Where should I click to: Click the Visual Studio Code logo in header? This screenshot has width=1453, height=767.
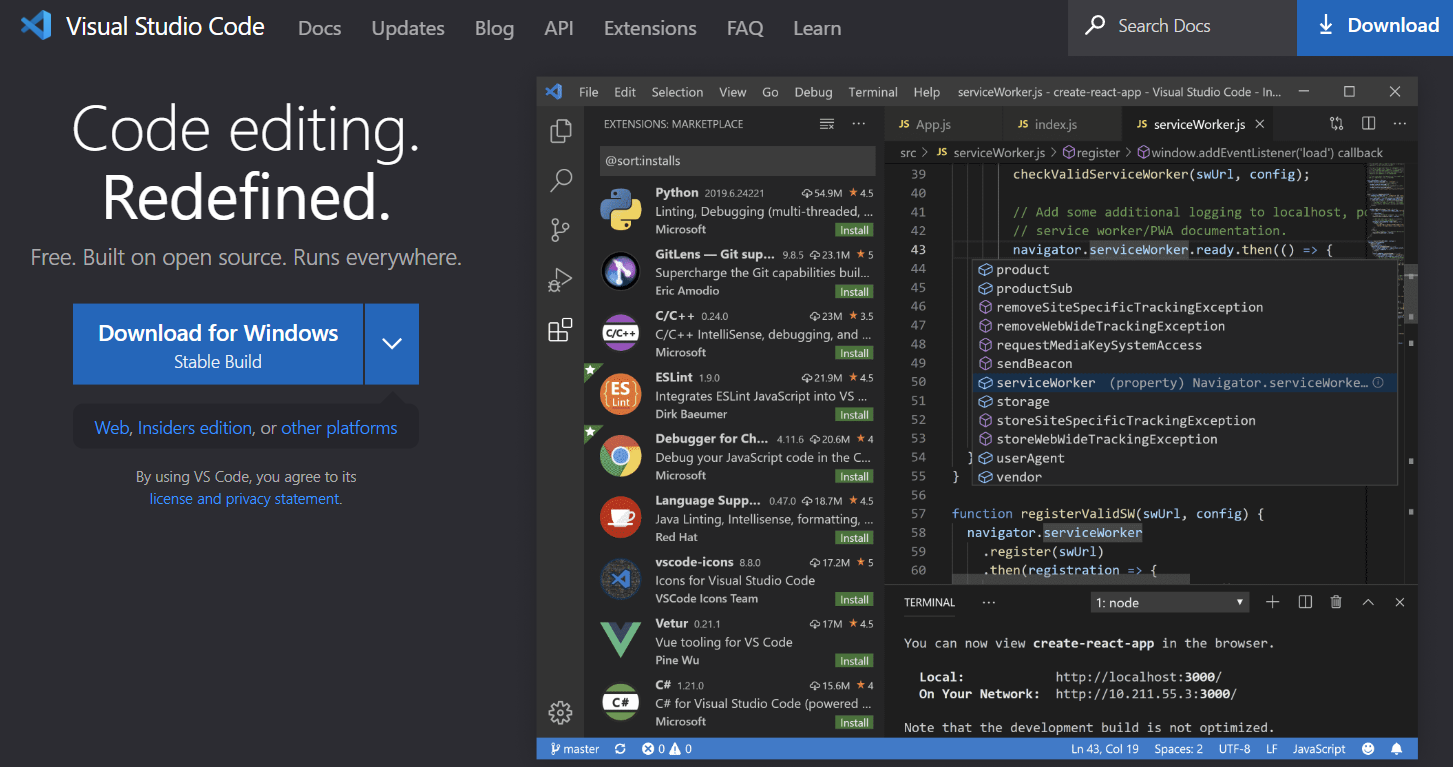[x=36, y=25]
